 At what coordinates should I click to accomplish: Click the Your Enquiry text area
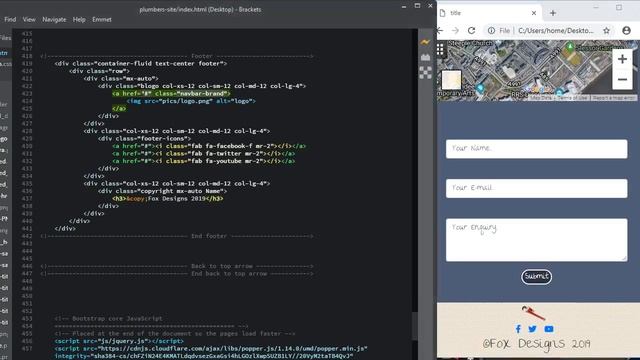tap(536, 240)
